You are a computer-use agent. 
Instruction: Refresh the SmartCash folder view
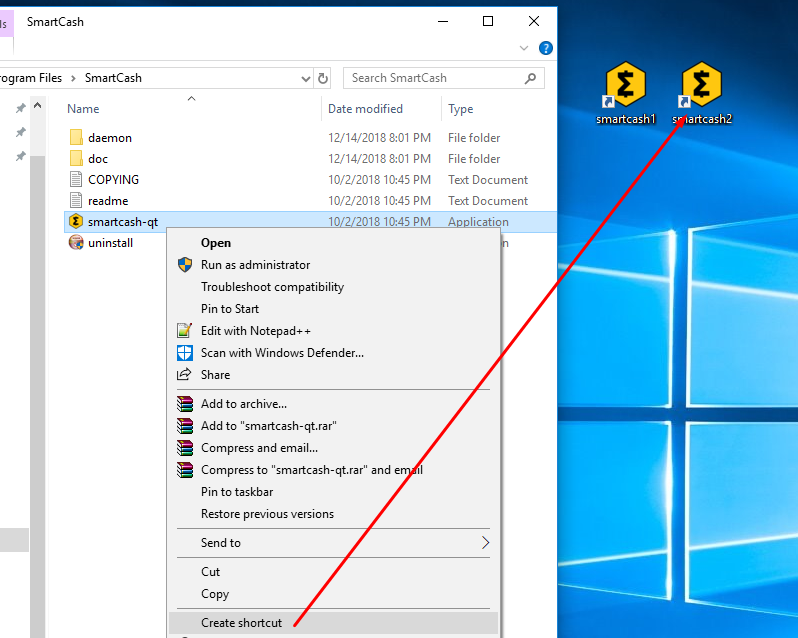click(x=323, y=78)
